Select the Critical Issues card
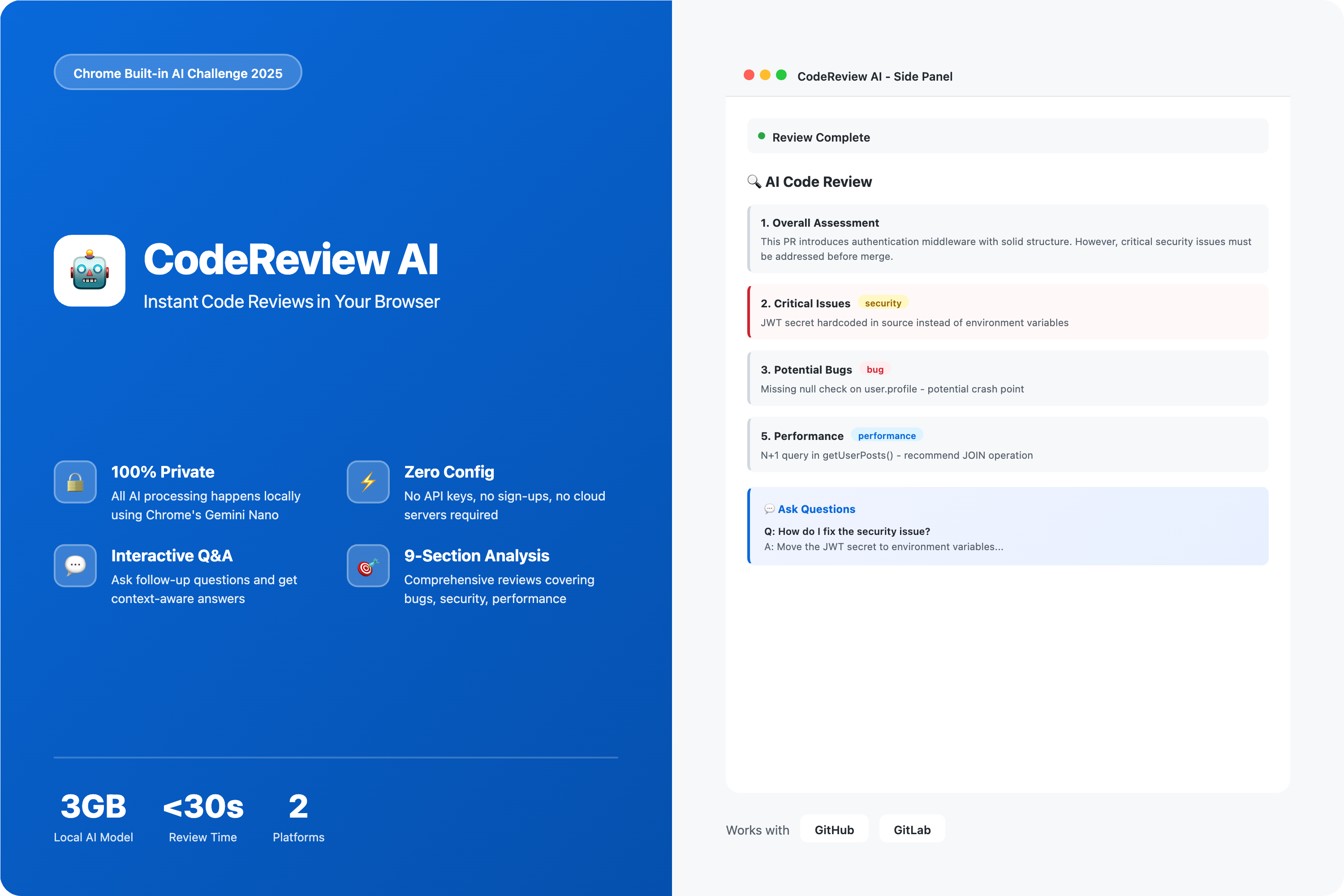The image size is (1344, 896). 1008,312
